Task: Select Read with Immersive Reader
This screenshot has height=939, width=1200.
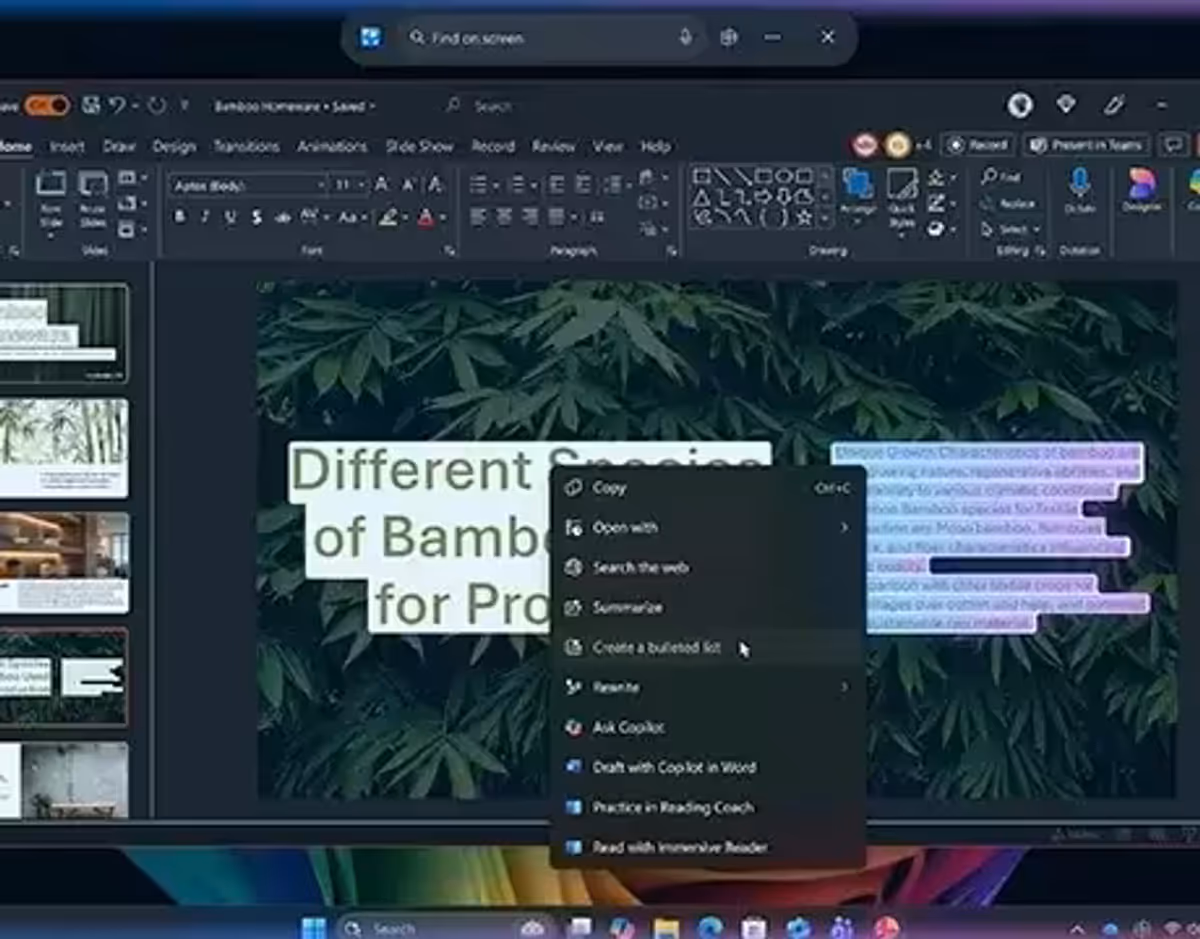Action: [707, 848]
